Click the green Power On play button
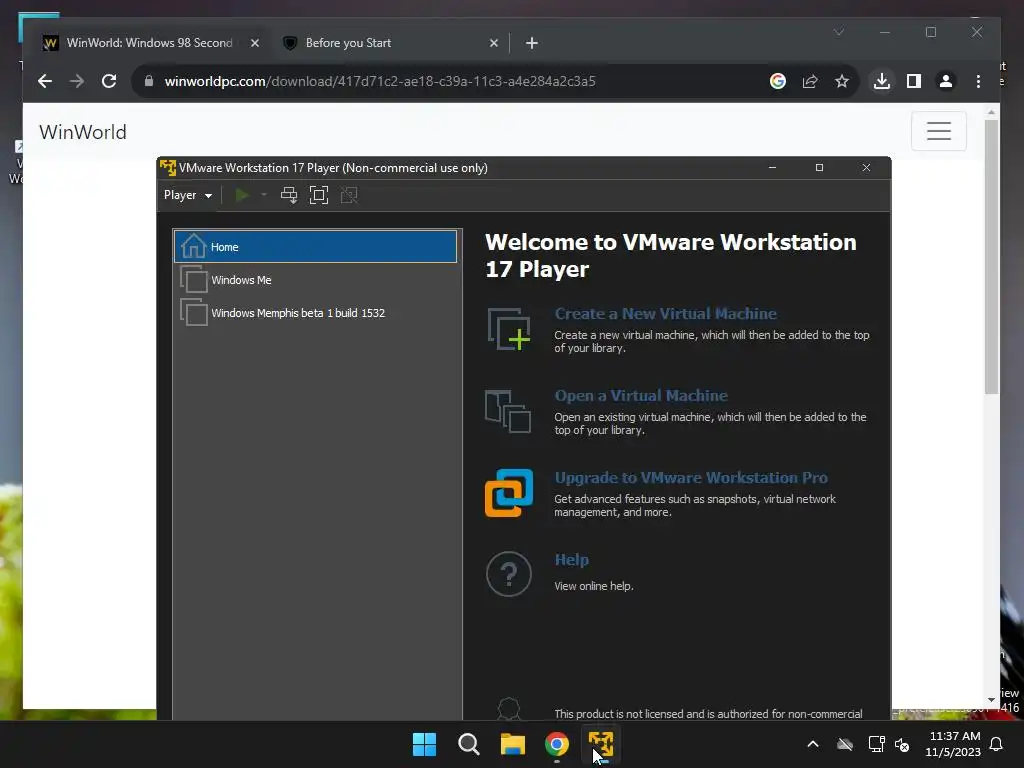1024x768 pixels. point(242,195)
